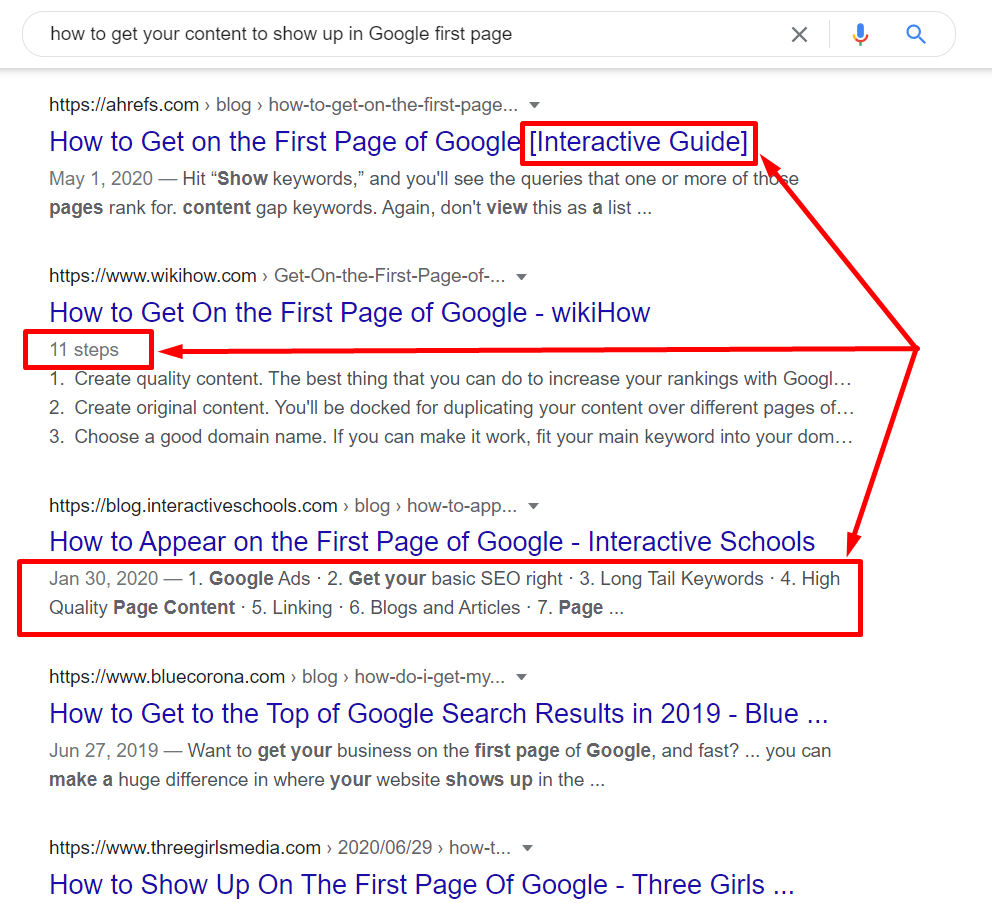
Task: Open the Interactive Schools article
Action: (x=432, y=541)
